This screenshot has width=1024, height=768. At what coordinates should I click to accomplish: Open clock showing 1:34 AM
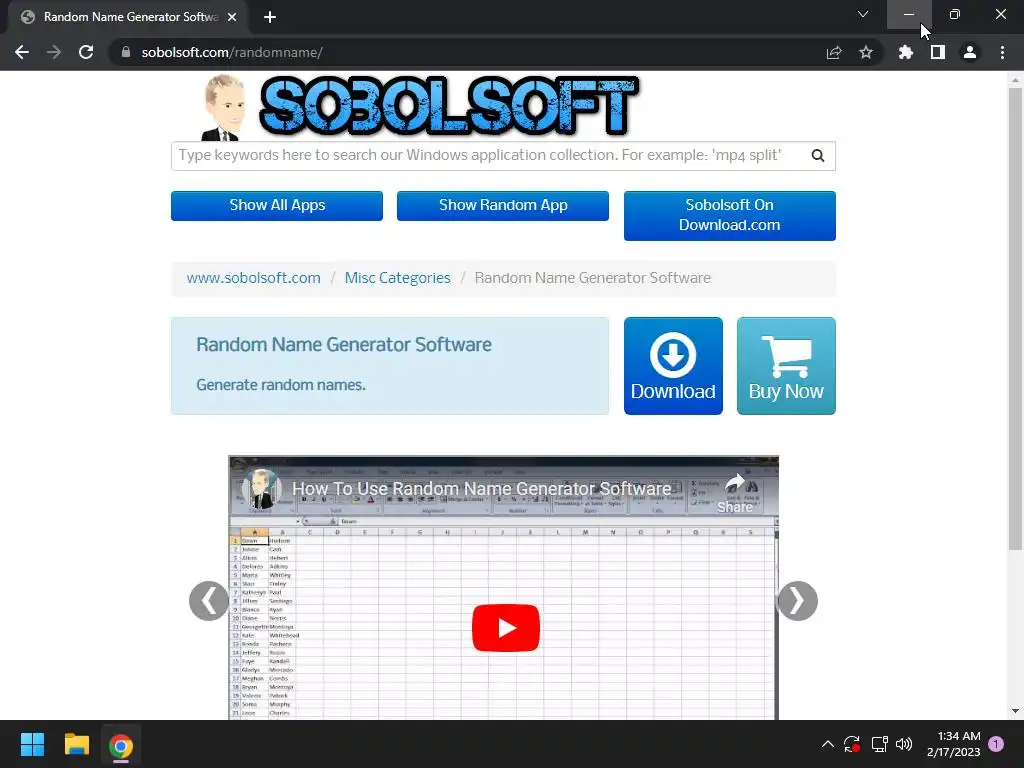953,744
